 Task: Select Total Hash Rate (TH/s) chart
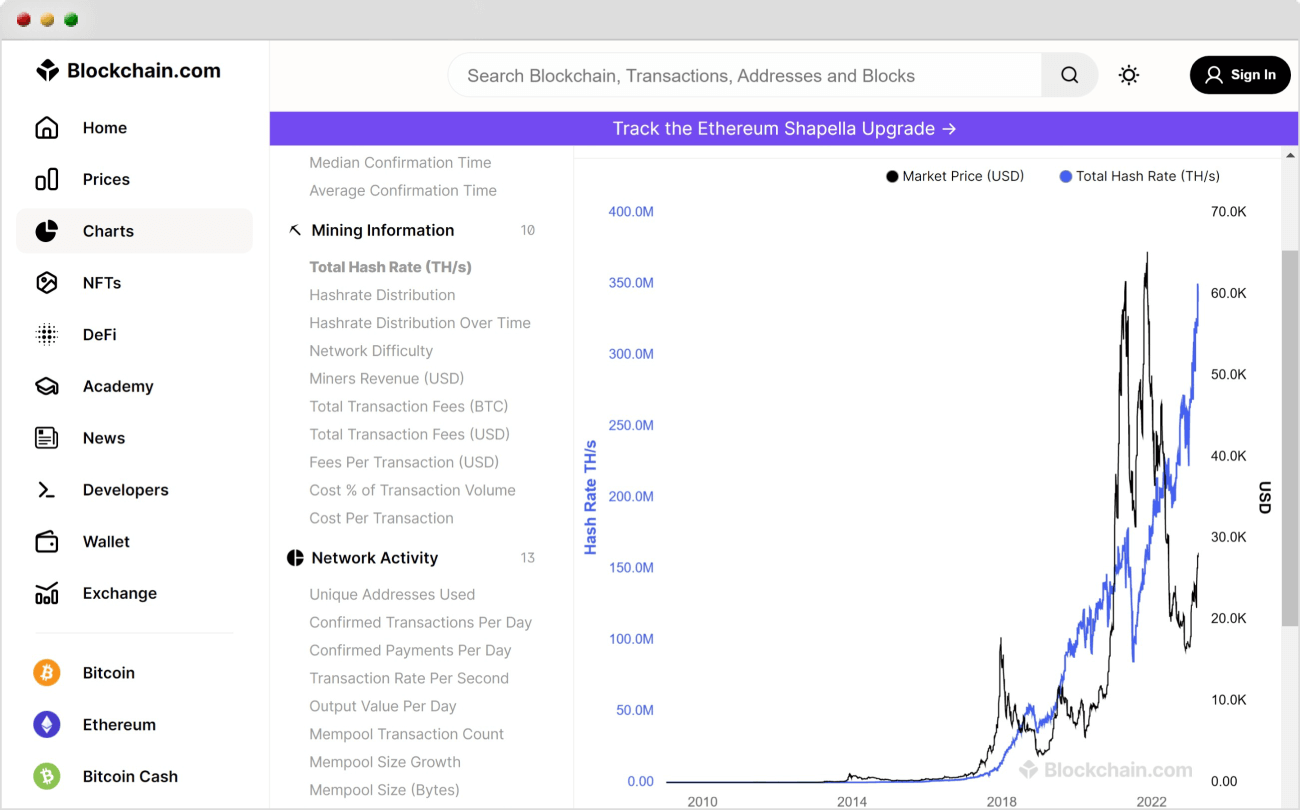click(x=390, y=267)
